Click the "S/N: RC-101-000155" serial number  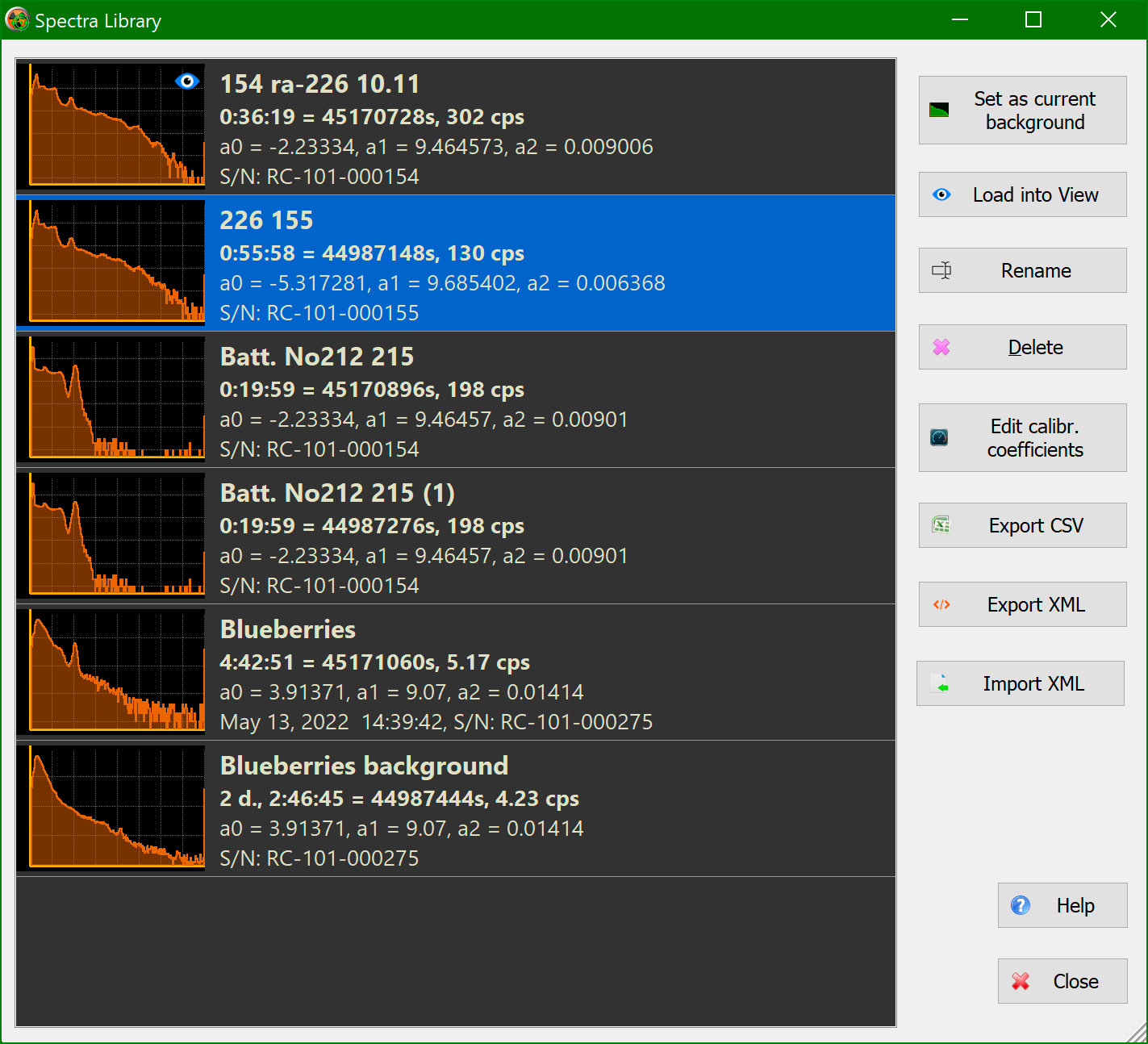pyautogui.click(x=319, y=313)
